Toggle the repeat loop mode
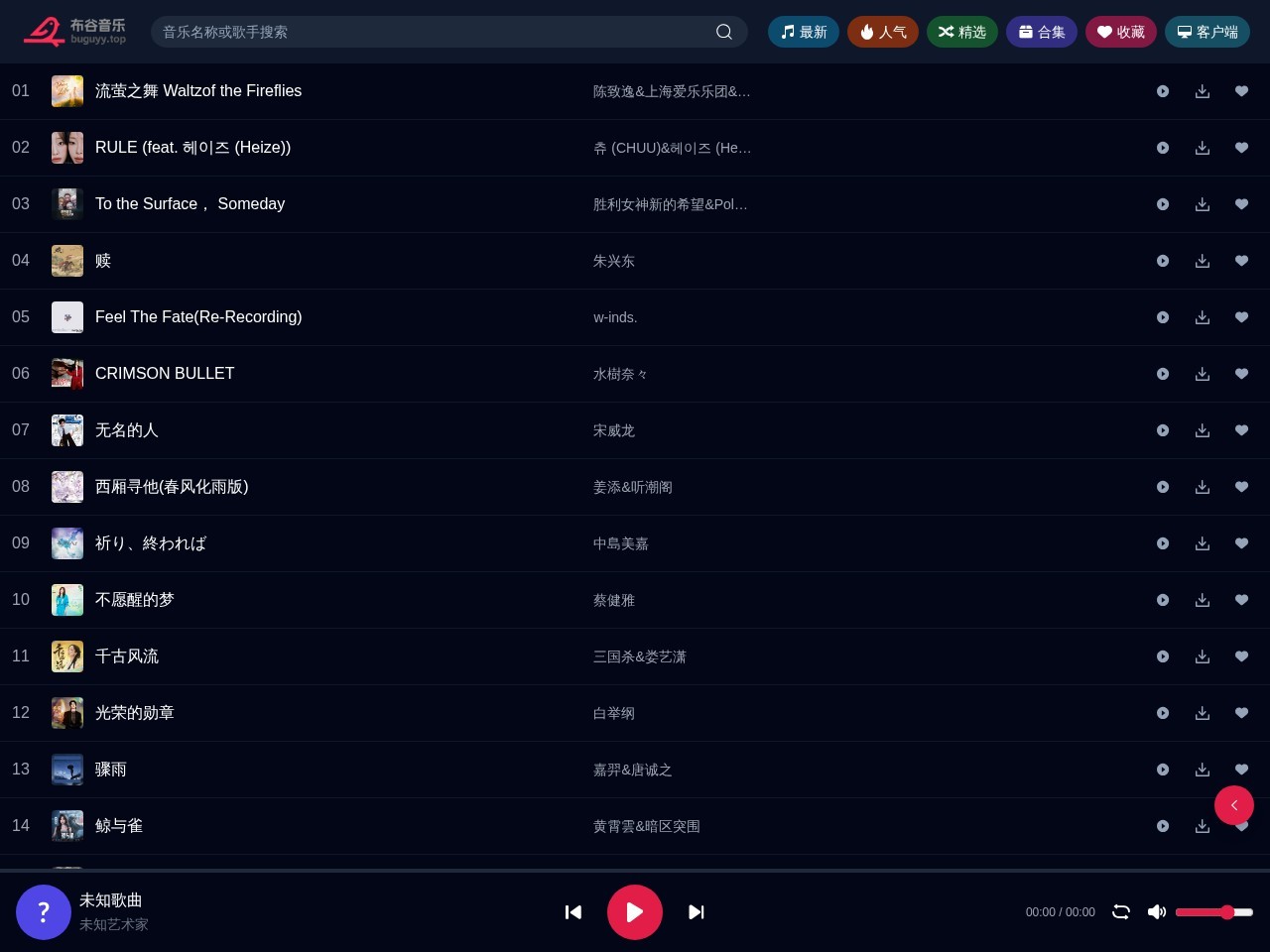The width and height of the screenshot is (1270, 952). (x=1121, y=912)
